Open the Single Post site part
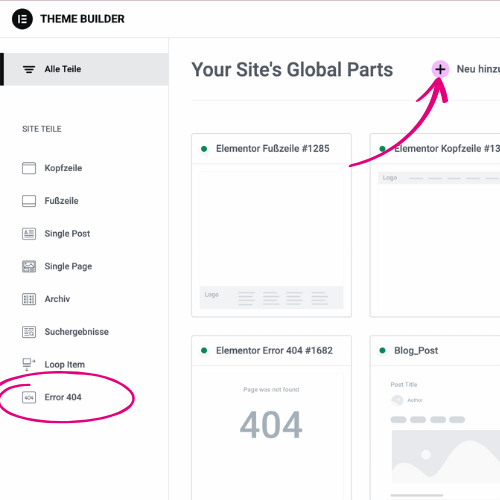This screenshot has width=500, height=500. [x=67, y=234]
